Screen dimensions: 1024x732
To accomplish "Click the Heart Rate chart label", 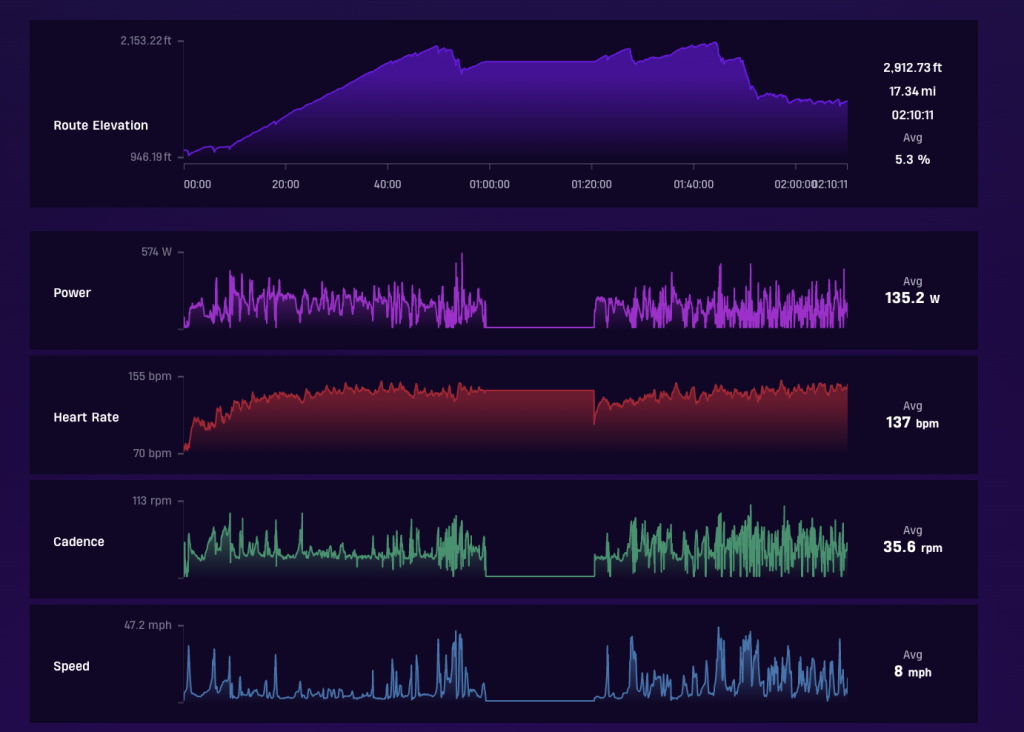I will [x=86, y=417].
